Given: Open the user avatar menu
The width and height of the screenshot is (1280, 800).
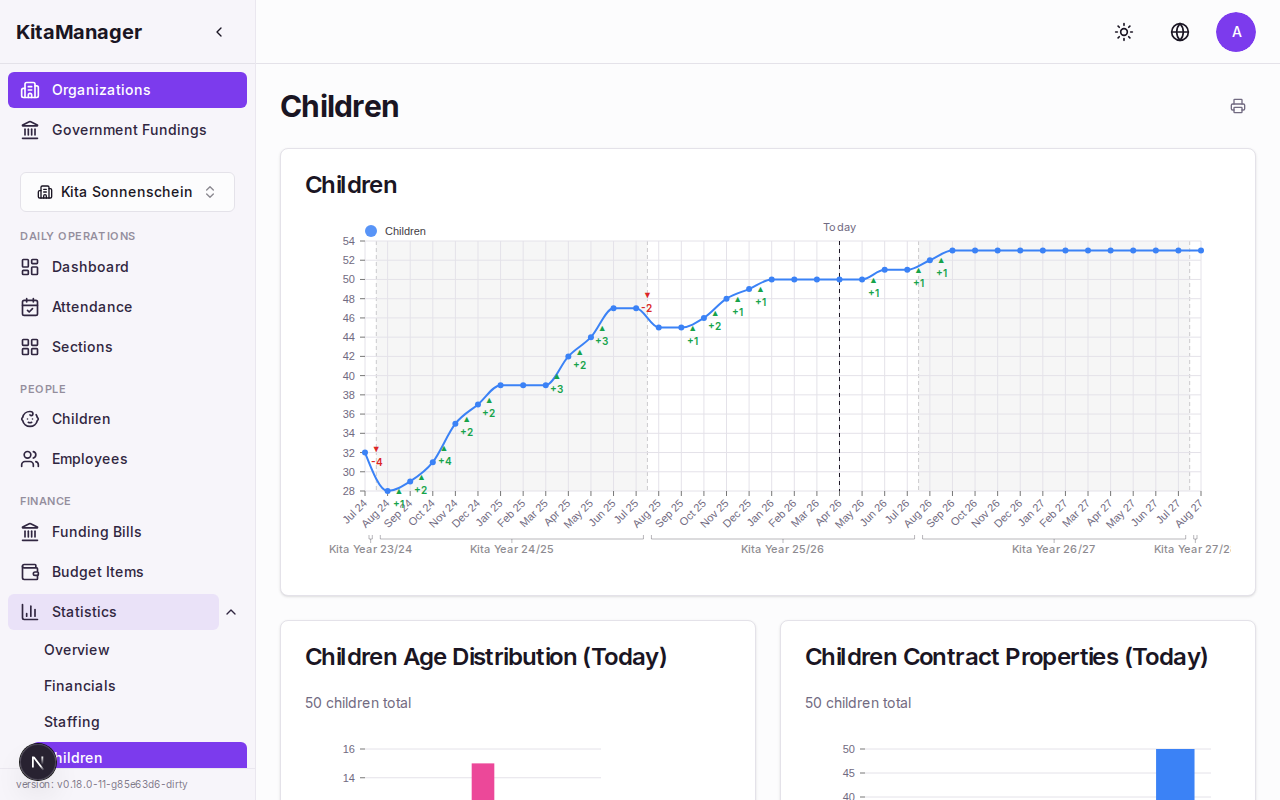Looking at the screenshot, I should 1236,32.
